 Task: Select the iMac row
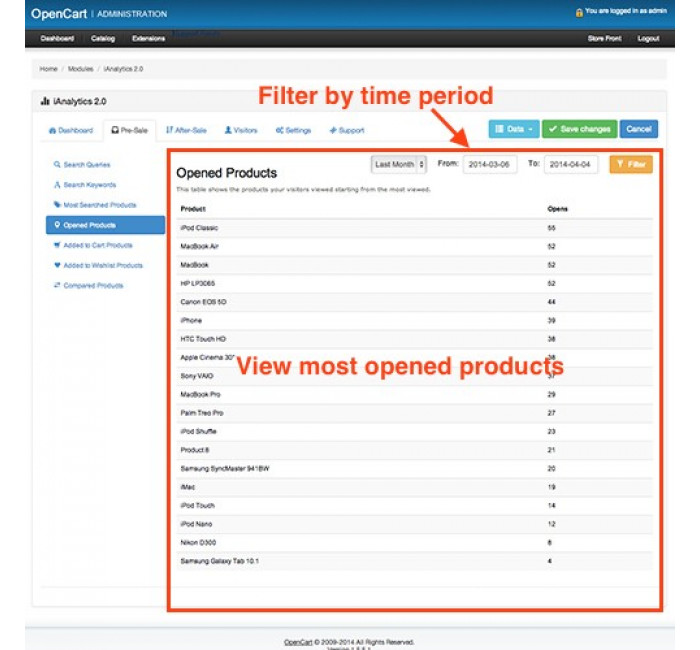pyautogui.click(x=414, y=487)
